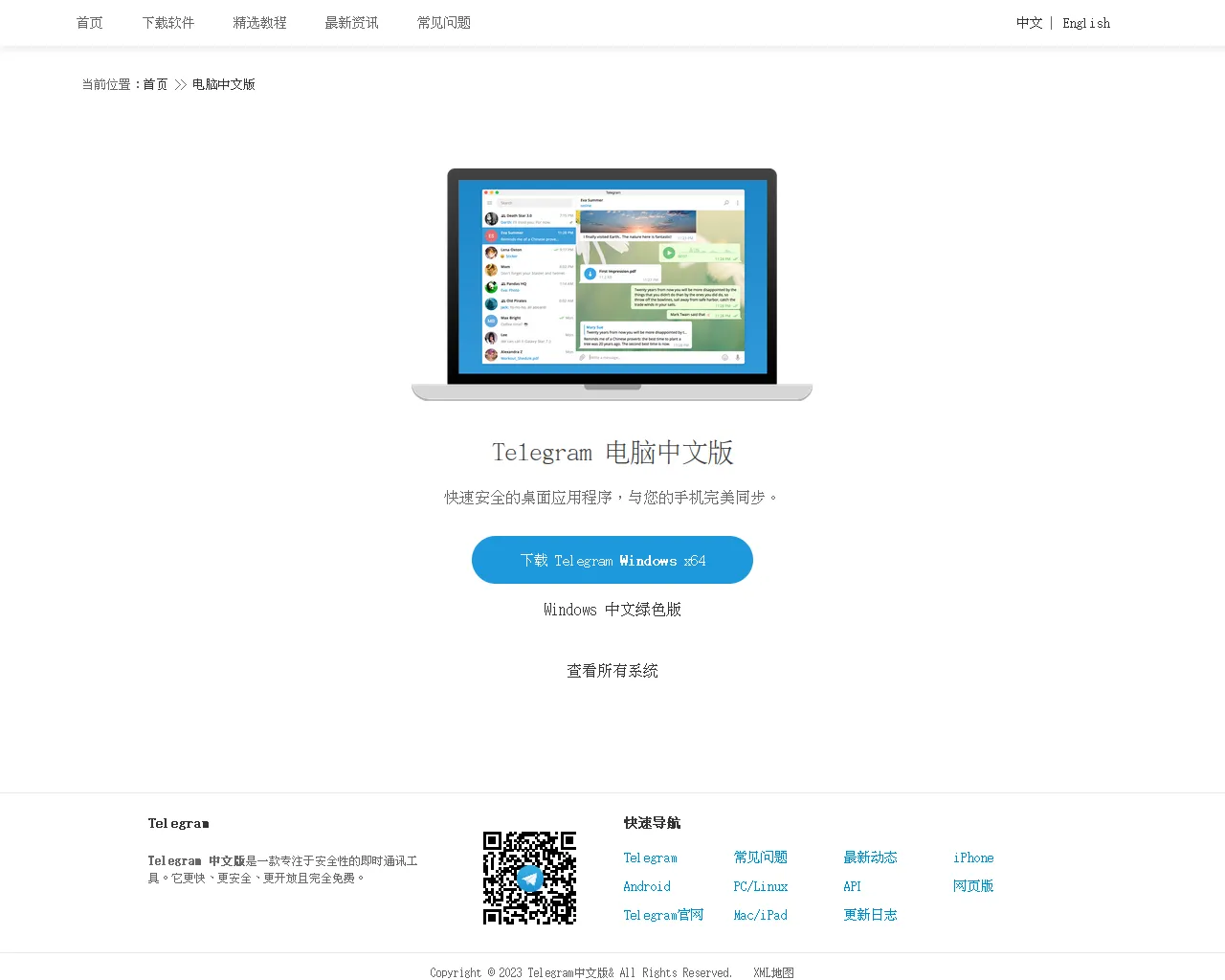Click the 下载 Telegram Windows x64 button
The width and height of the screenshot is (1225, 980).
click(x=612, y=560)
